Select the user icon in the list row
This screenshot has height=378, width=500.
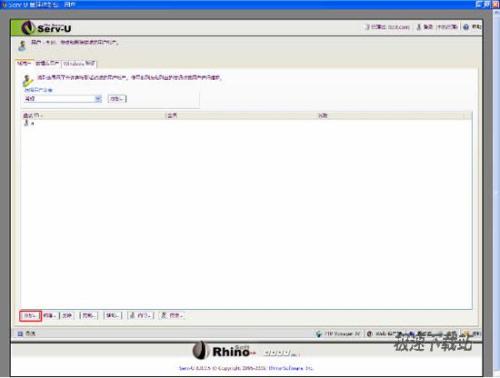click(26, 123)
